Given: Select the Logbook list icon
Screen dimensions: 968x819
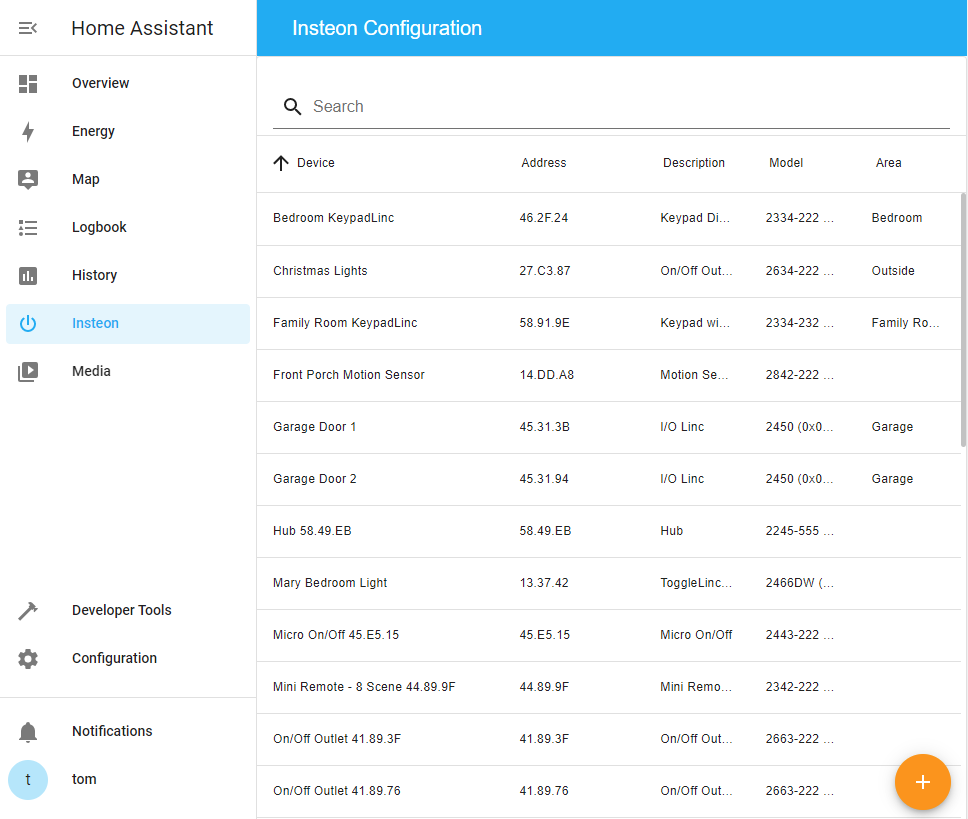Looking at the screenshot, I should tap(28, 227).
